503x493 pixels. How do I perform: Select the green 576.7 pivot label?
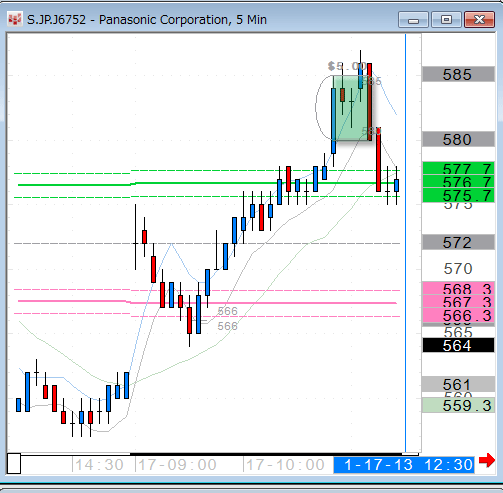[x=458, y=182]
